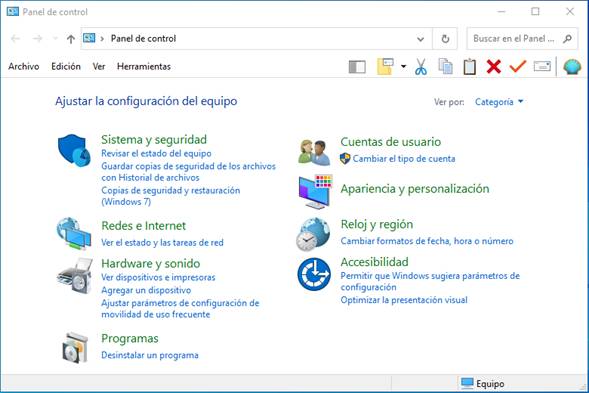Screen dimensions: 589x393
Task: Open the Archivo menu
Action: [24, 67]
